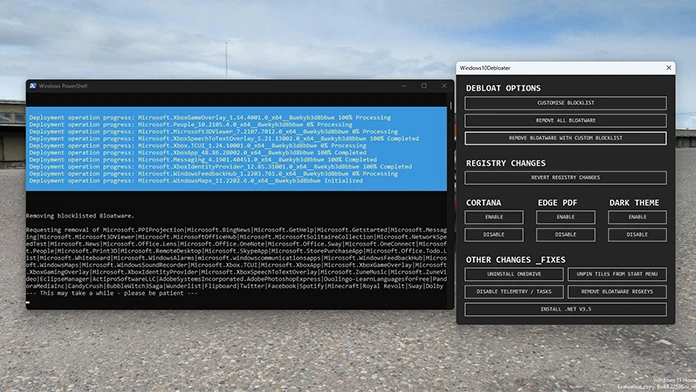
Task: Click Revert Registry Changes button
Action: (x=566, y=178)
